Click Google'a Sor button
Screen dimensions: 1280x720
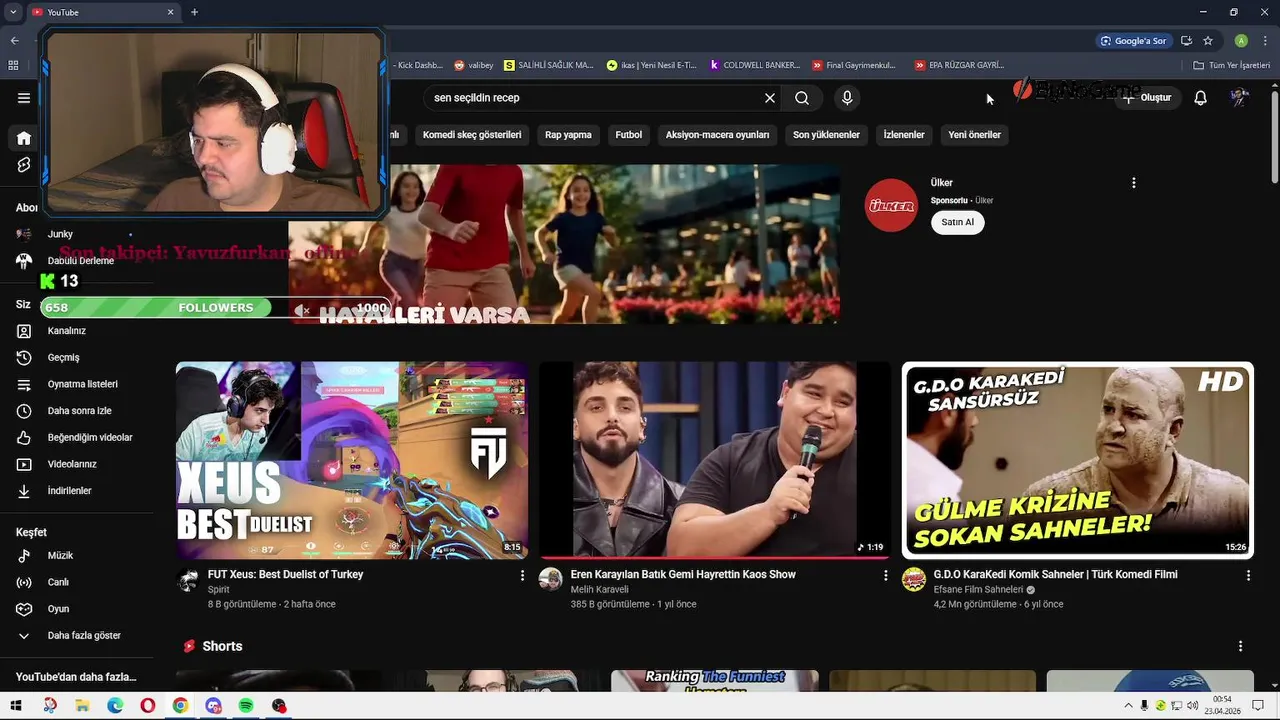click(x=1133, y=41)
